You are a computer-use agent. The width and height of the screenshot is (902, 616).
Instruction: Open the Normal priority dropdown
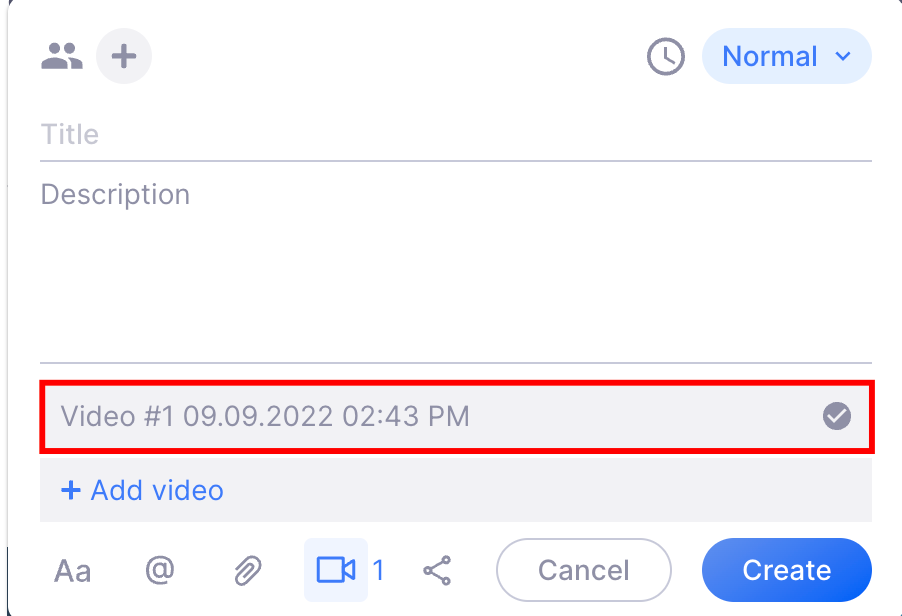(786, 56)
